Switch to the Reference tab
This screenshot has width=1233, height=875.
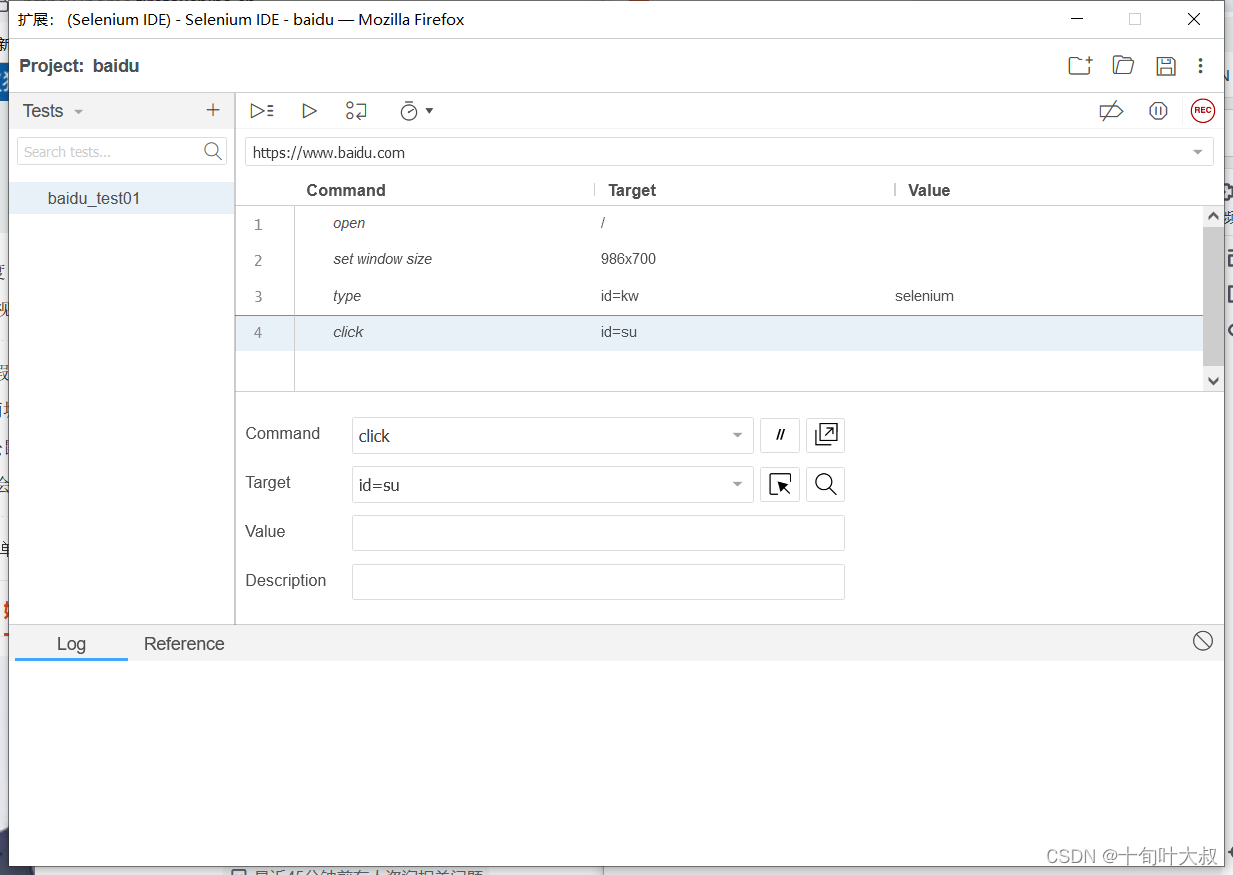click(x=184, y=644)
